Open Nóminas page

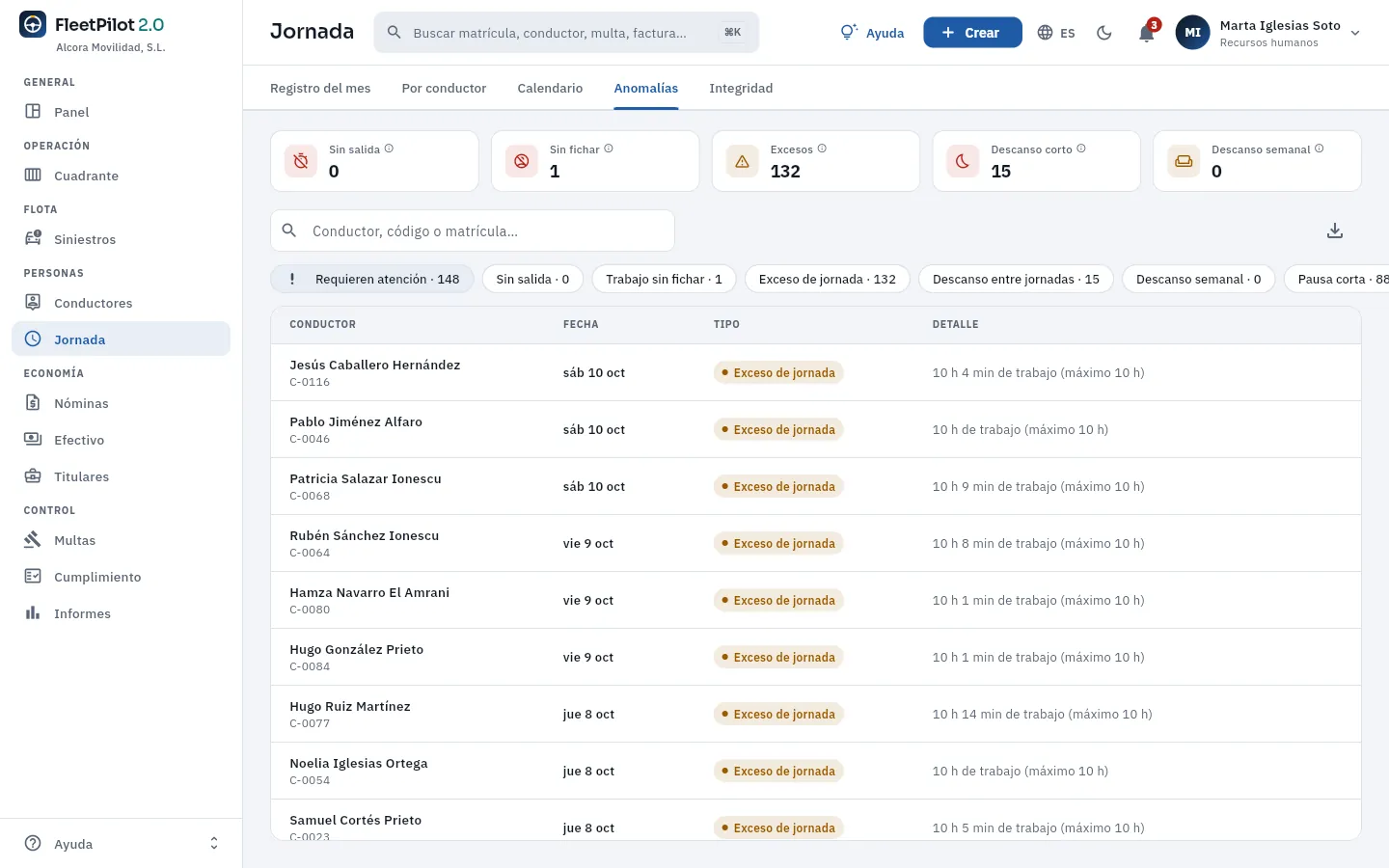point(121,403)
